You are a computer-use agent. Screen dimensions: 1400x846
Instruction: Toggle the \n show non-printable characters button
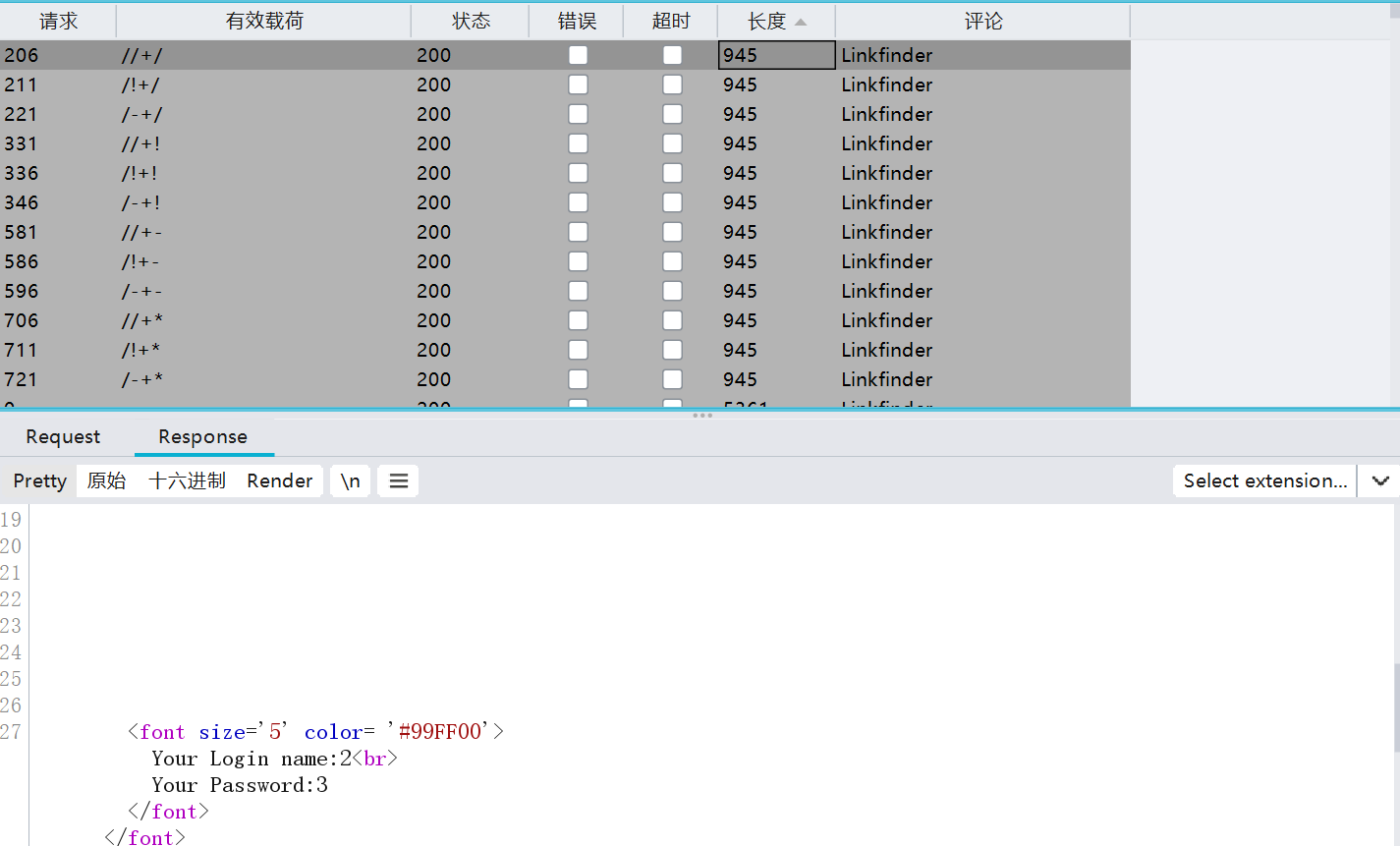[351, 480]
